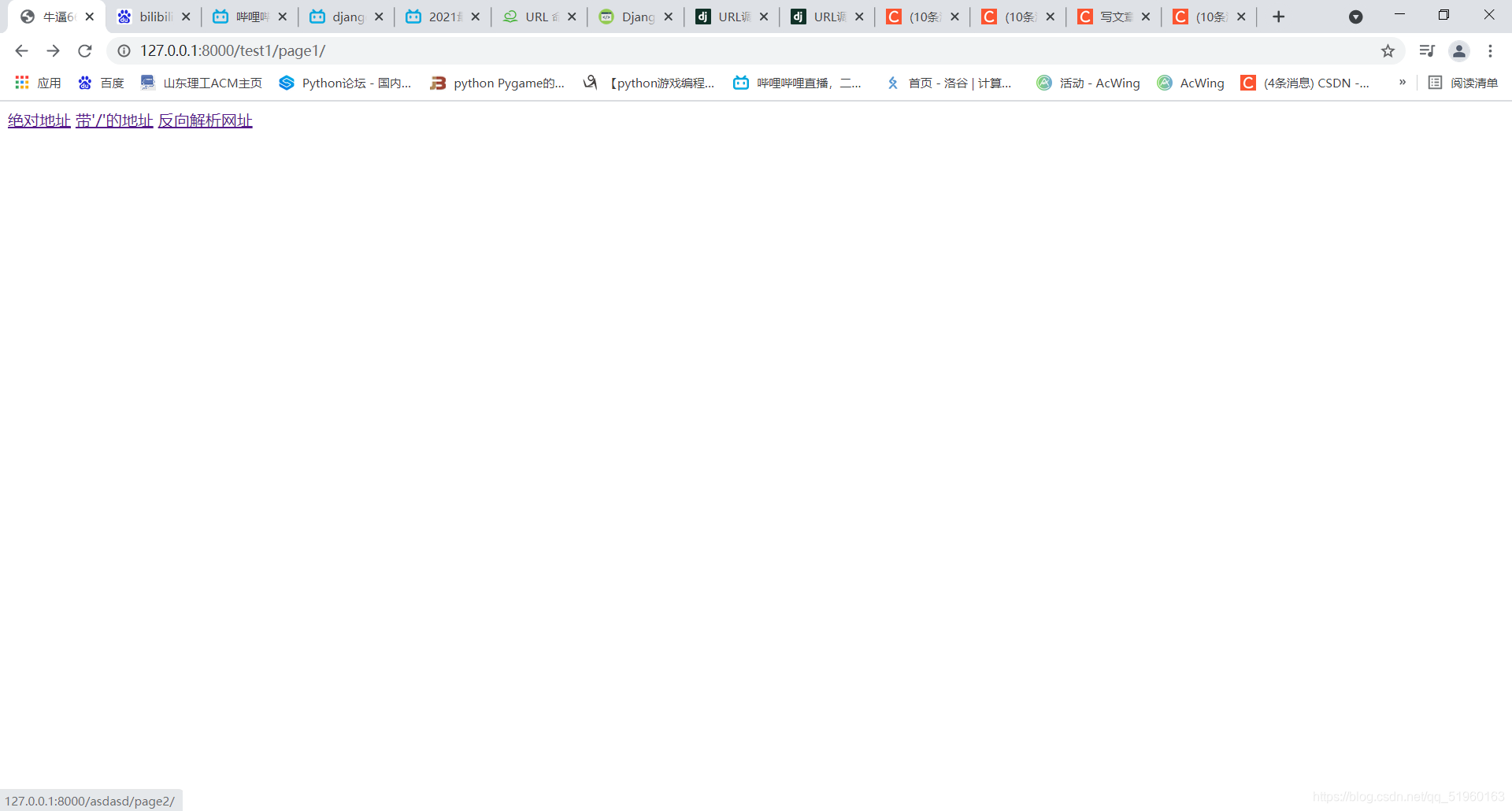This screenshot has width=1512, height=811.
Task: Open the 百度 bookmark
Action: pos(101,83)
